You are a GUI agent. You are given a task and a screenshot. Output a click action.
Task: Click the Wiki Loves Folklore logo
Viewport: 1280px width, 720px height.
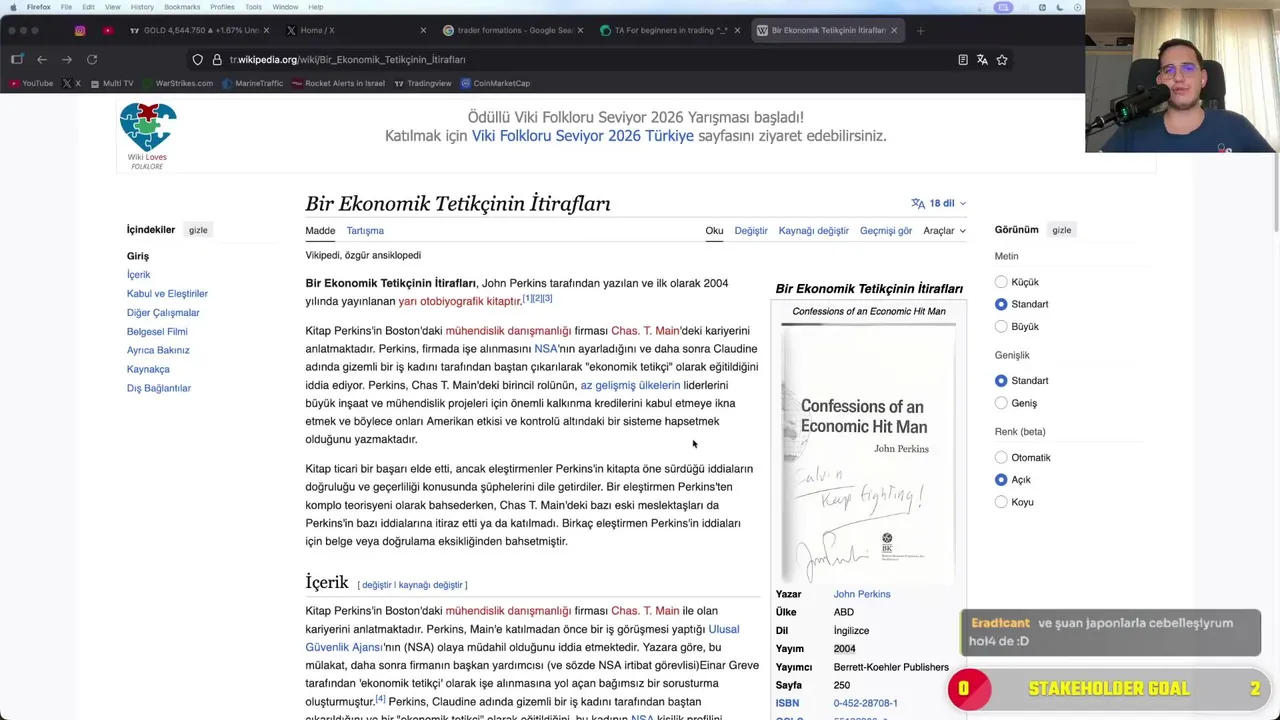[x=148, y=136]
